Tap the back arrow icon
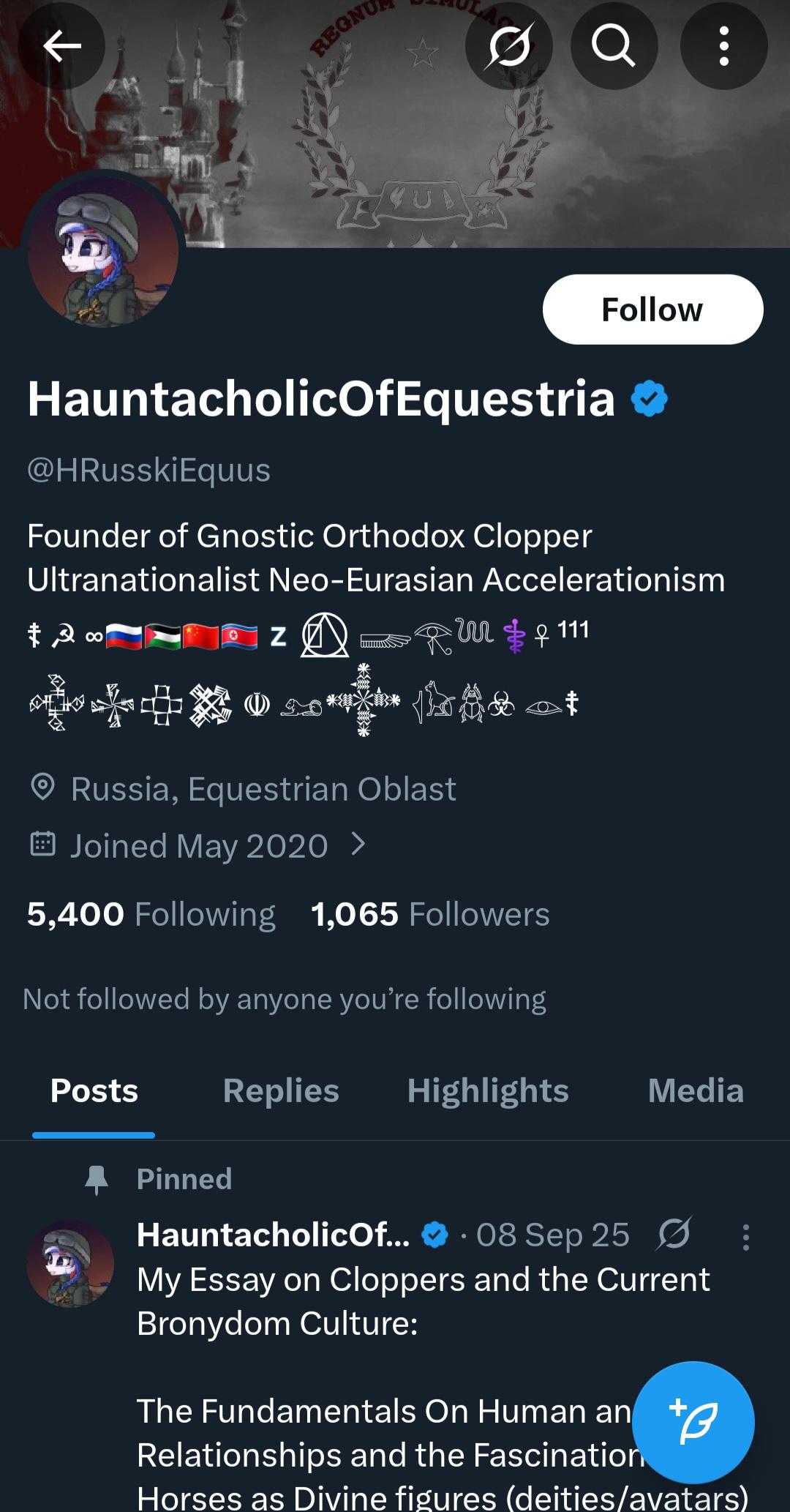 point(61,47)
